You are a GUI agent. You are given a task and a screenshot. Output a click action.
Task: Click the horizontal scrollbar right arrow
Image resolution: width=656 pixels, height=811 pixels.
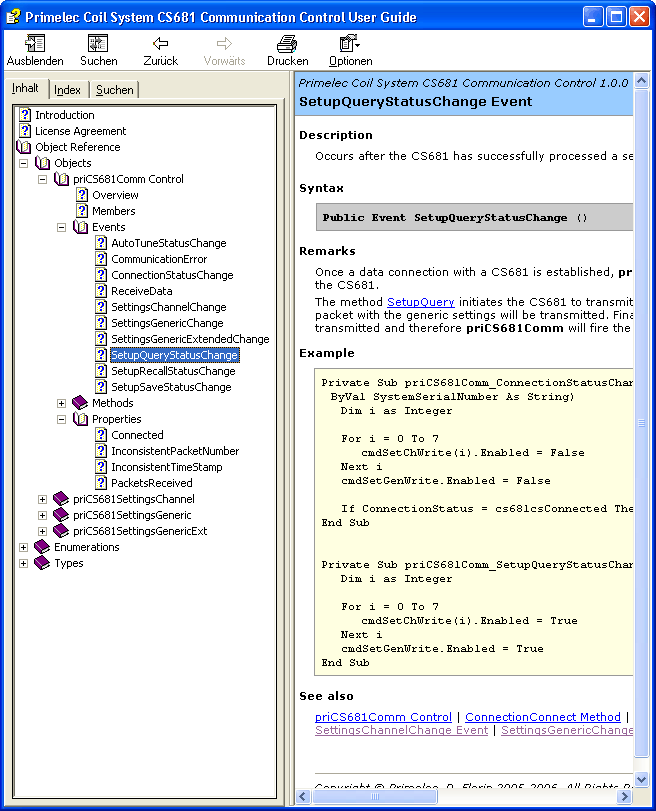point(625,797)
